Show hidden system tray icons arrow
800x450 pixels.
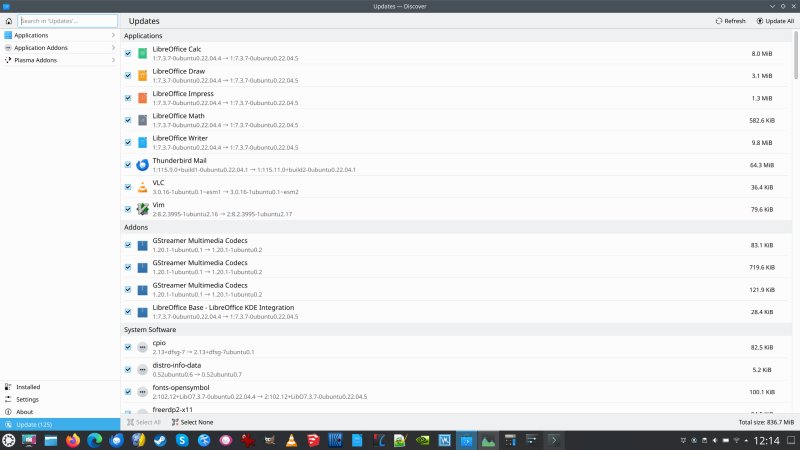pos(746,440)
